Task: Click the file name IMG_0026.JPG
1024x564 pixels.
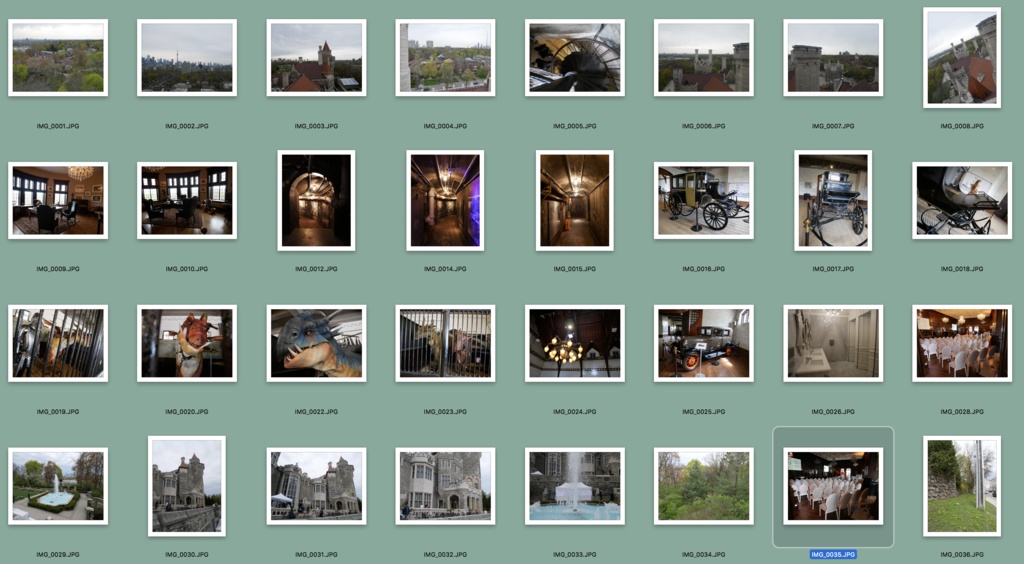Action: pos(833,412)
